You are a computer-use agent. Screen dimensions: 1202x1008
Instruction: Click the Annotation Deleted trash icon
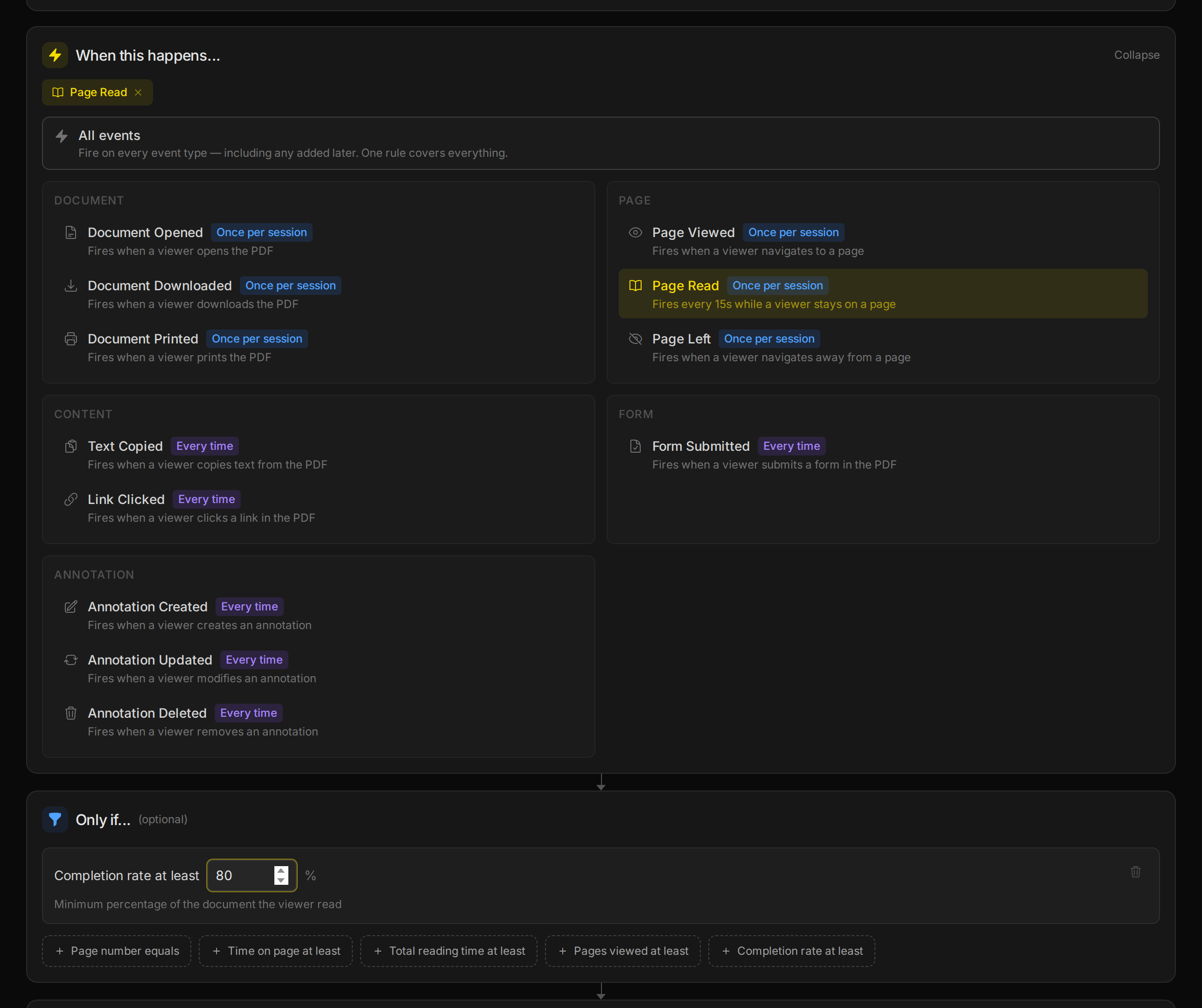(70, 713)
